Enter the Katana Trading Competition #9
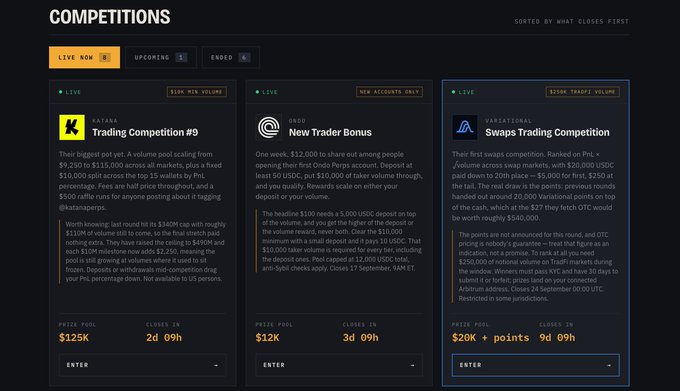Viewport: 680px width, 391px height. pyautogui.click(x=143, y=365)
